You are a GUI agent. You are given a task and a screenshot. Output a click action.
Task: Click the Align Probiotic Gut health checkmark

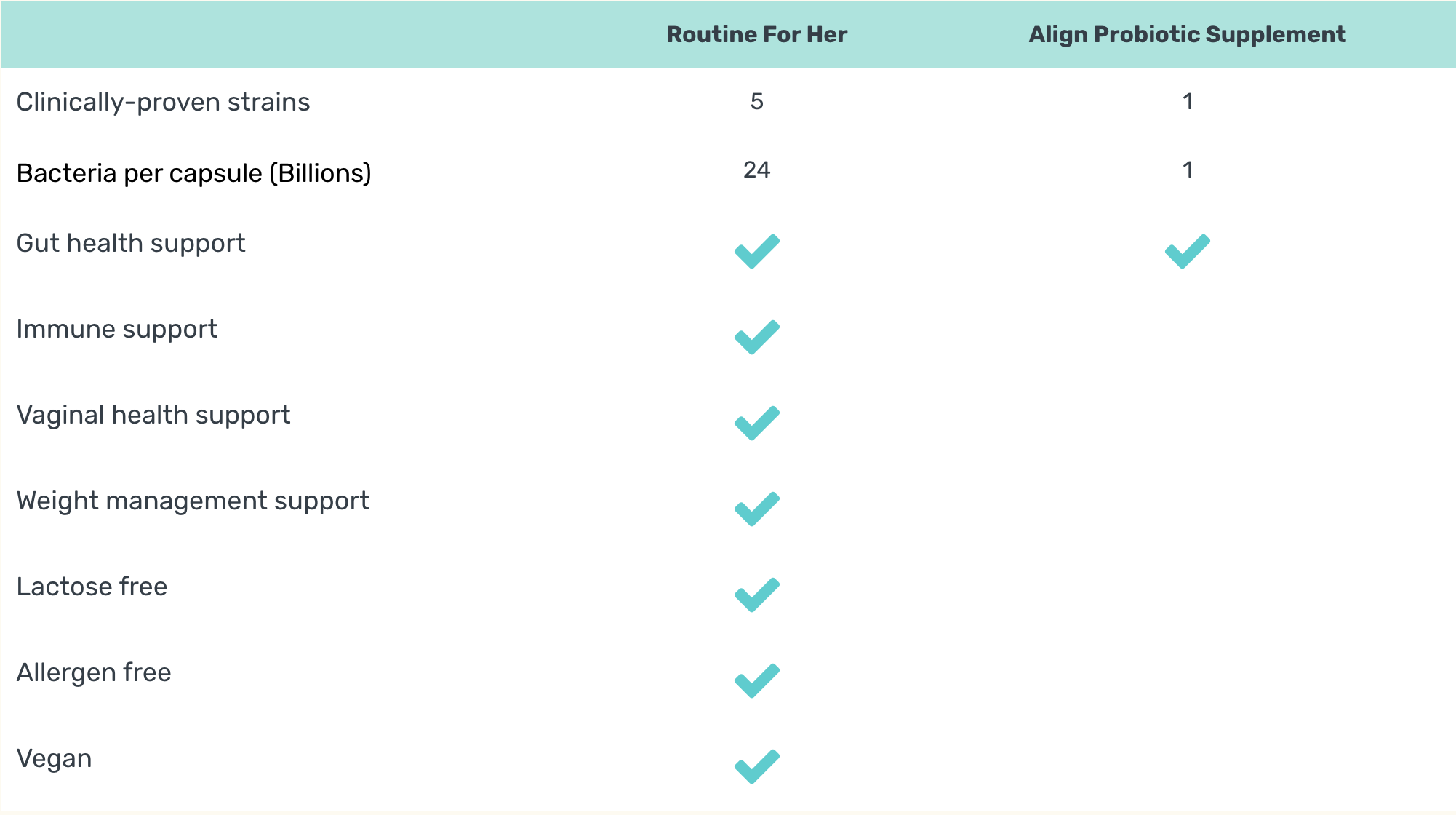(x=1187, y=251)
